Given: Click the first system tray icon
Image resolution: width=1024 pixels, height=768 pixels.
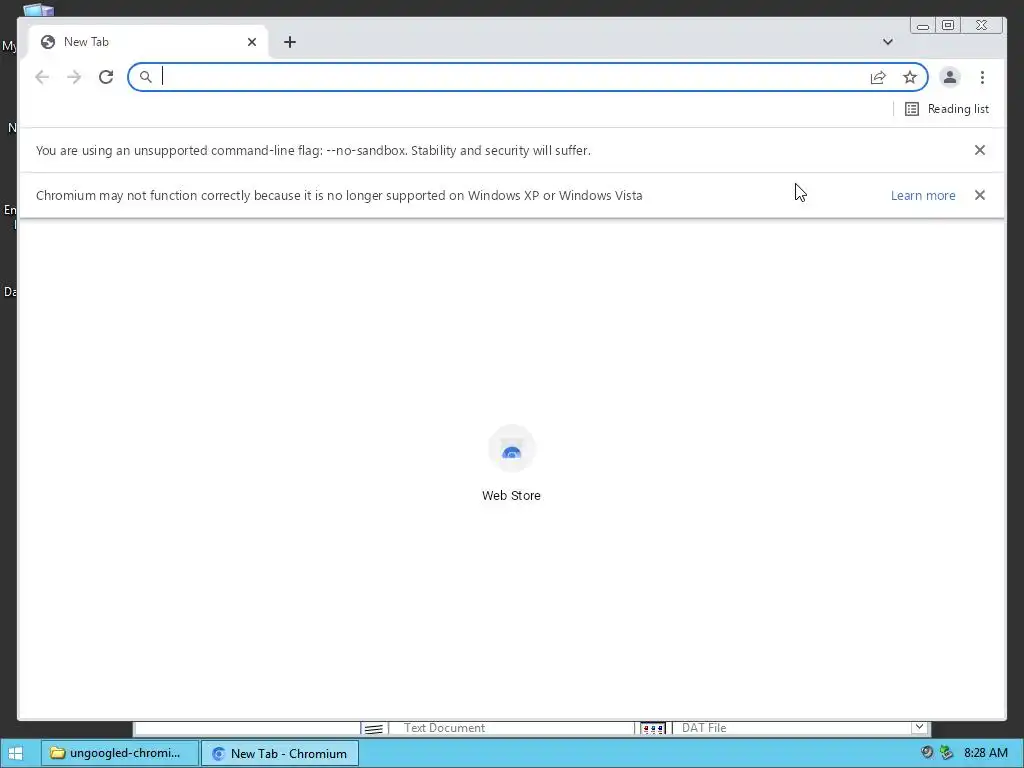Looking at the screenshot, I should pos(927,752).
